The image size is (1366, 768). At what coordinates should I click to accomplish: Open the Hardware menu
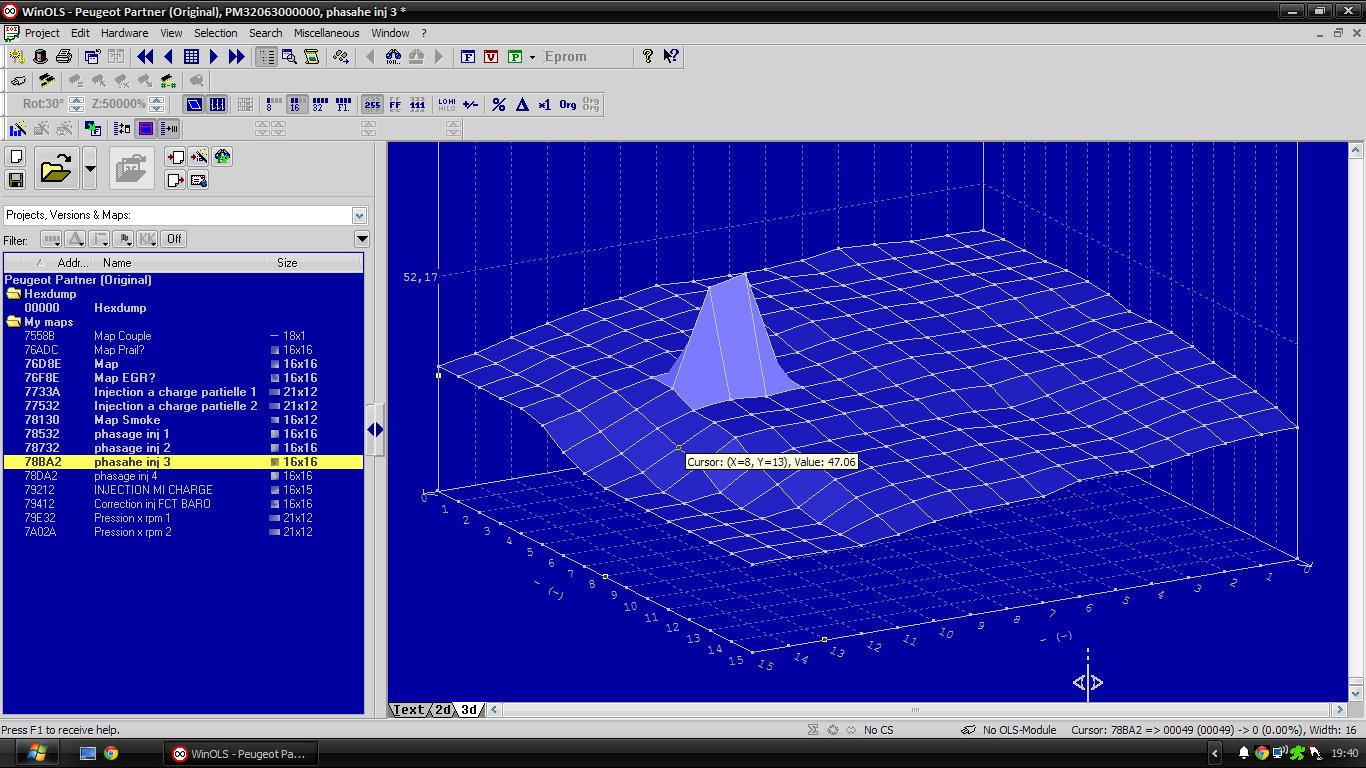pyautogui.click(x=124, y=33)
